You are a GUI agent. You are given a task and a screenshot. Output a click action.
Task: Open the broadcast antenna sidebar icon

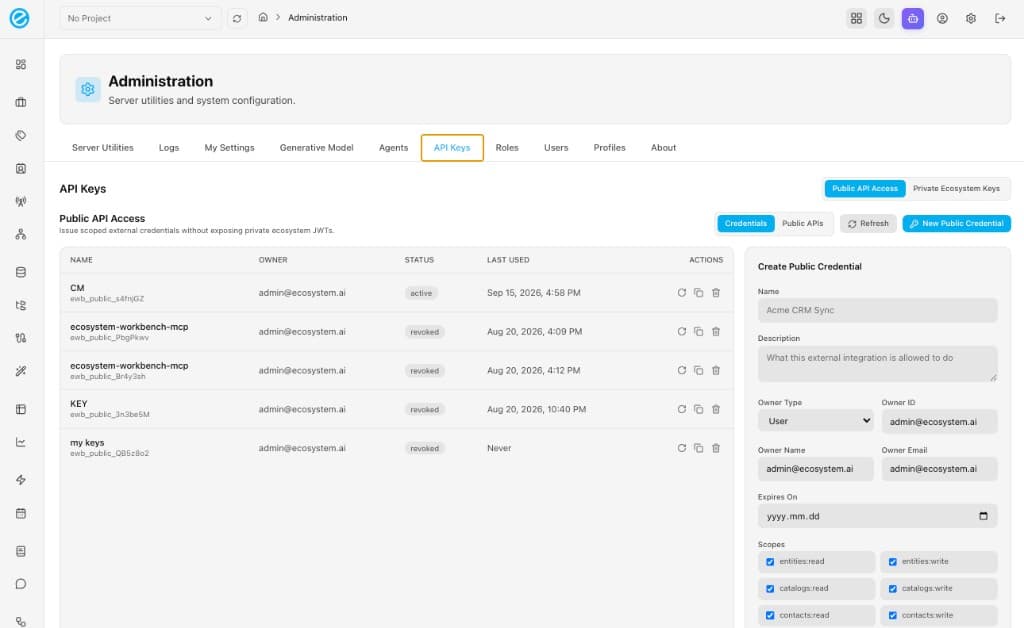(x=21, y=201)
